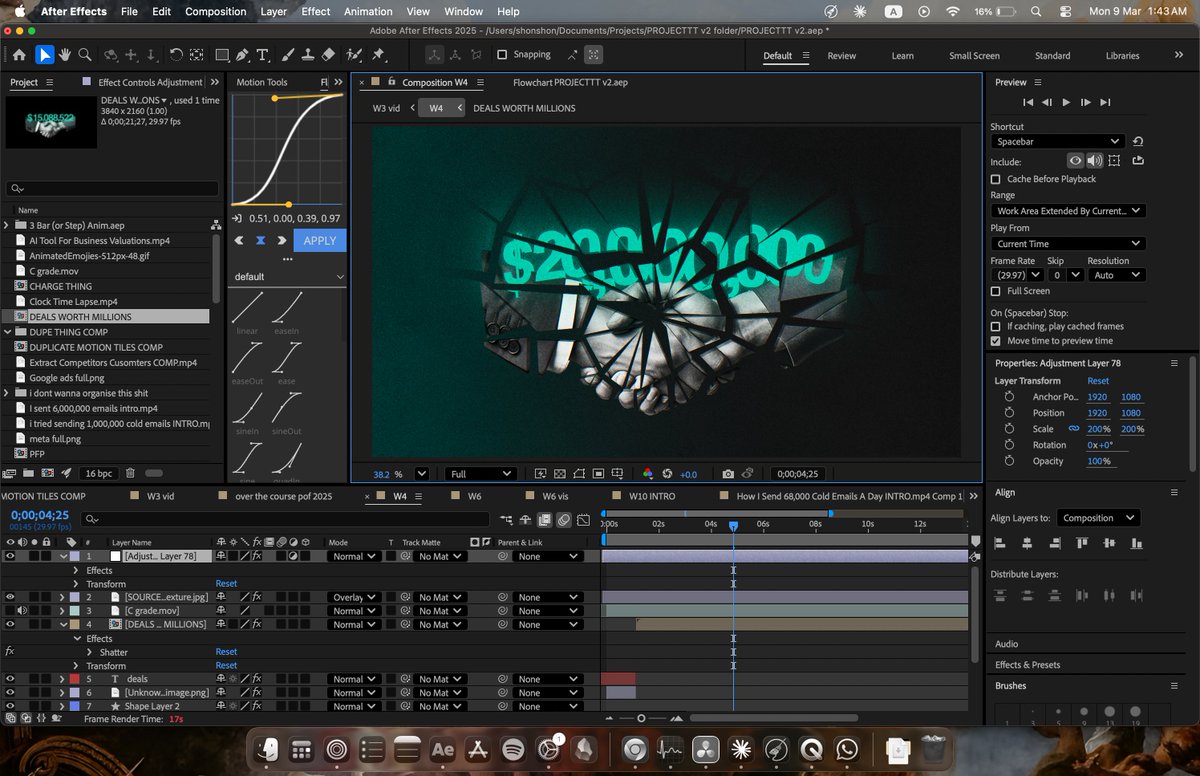
Task: Choose the Type tool
Action: pyautogui.click(x=263, y=55)
